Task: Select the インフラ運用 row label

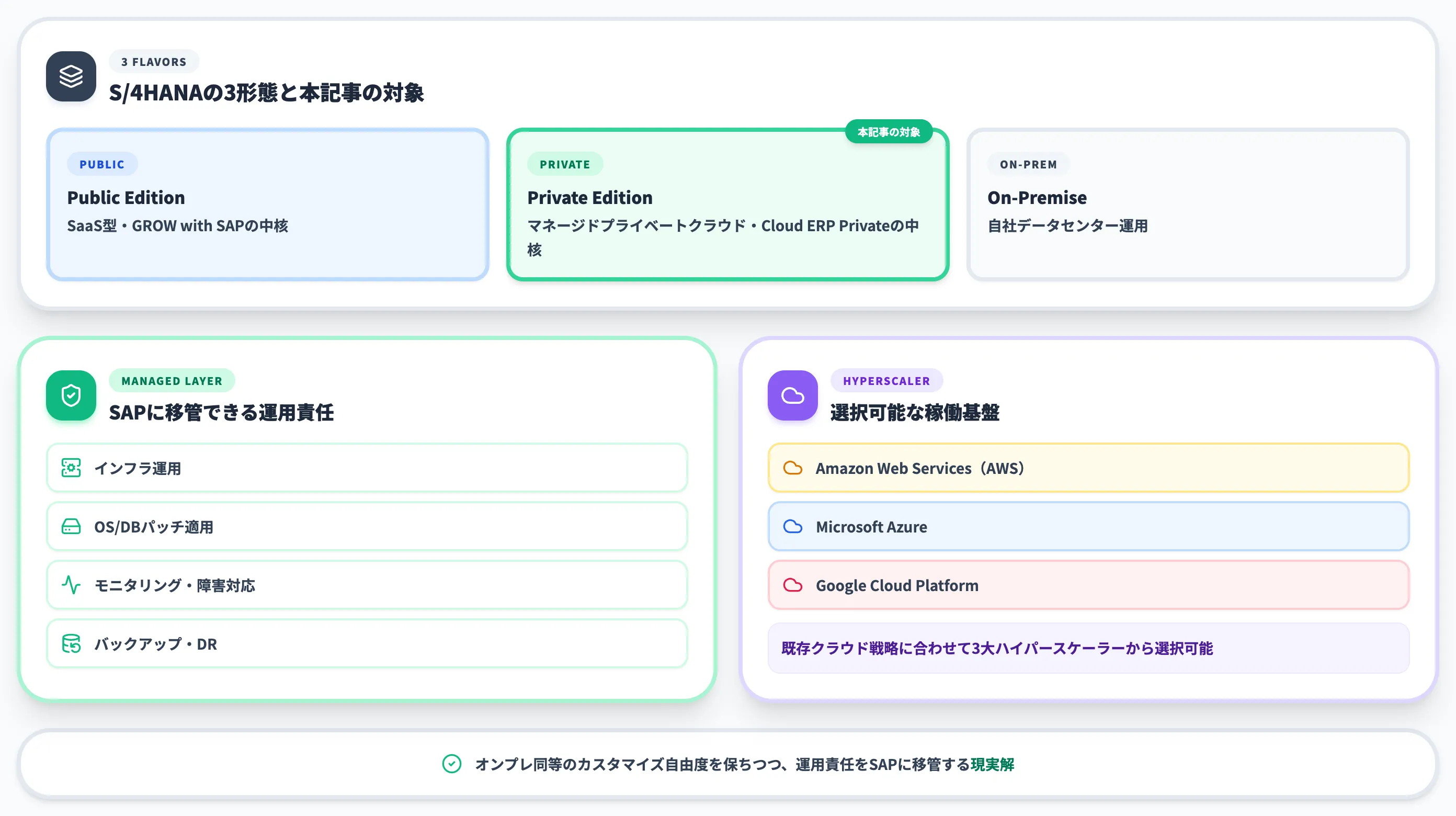Action: point(138,468)
